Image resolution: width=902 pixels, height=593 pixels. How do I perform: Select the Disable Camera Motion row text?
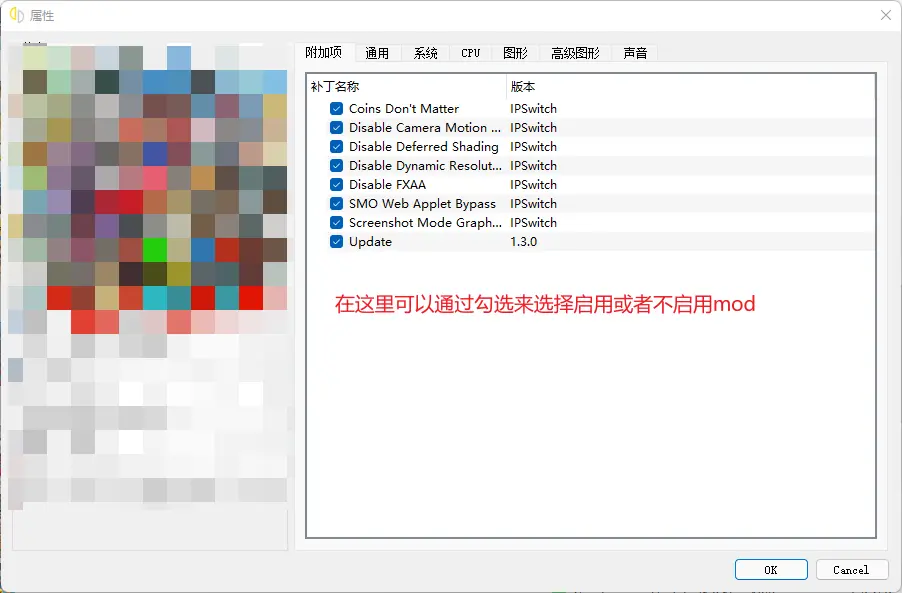(425, 128)
